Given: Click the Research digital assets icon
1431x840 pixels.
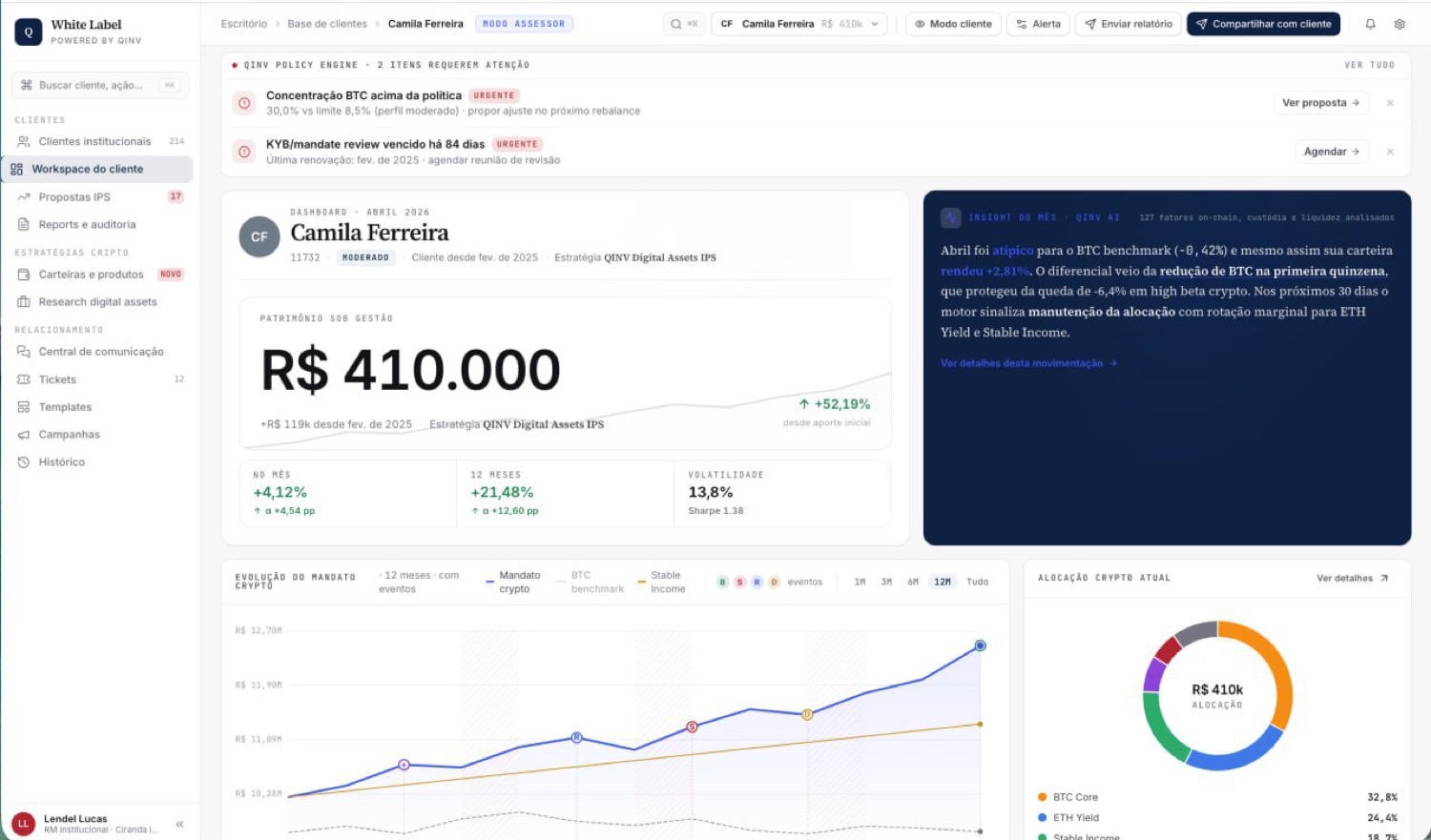Looking at the screenshot, I should pyautogui.click(x=24, y=302).
